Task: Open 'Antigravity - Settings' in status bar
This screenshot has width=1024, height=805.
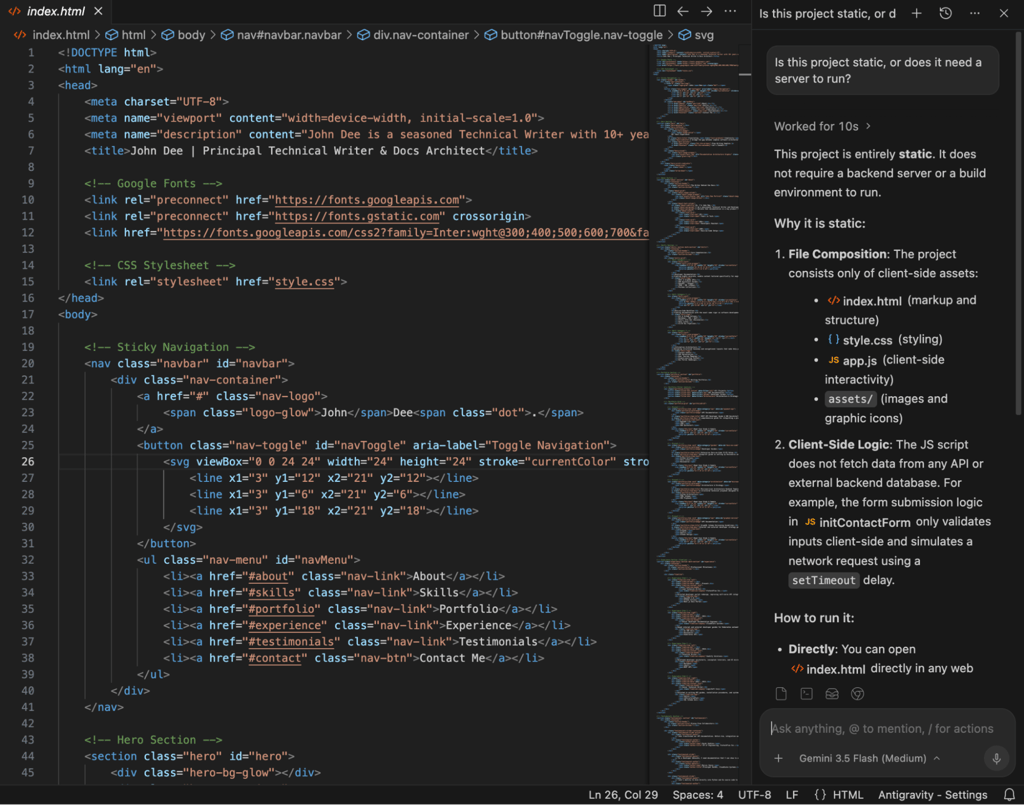Action: coord(933,795)
